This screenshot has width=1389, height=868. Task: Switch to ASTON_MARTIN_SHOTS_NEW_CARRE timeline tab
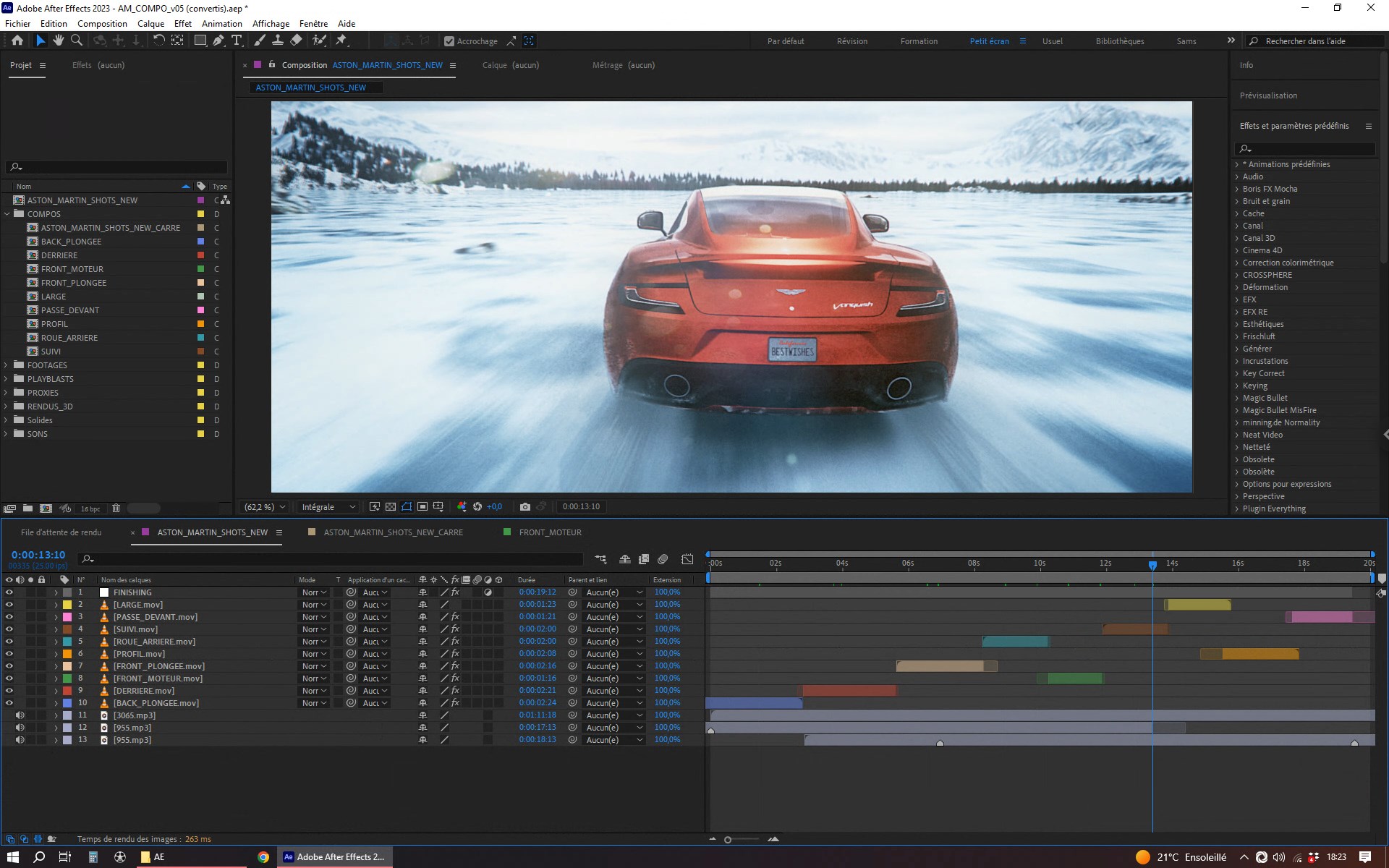tap(393, 532)
